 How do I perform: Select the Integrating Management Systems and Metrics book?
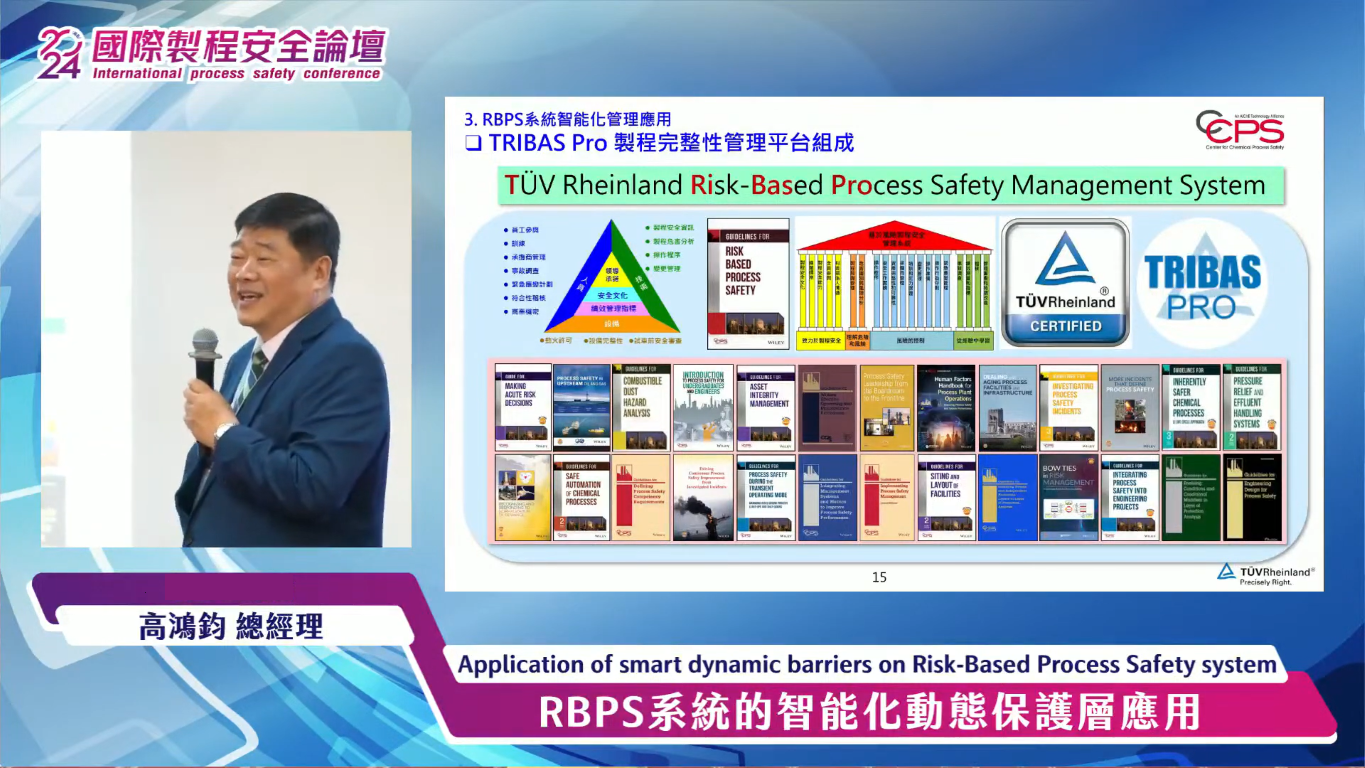coord(827,498)
